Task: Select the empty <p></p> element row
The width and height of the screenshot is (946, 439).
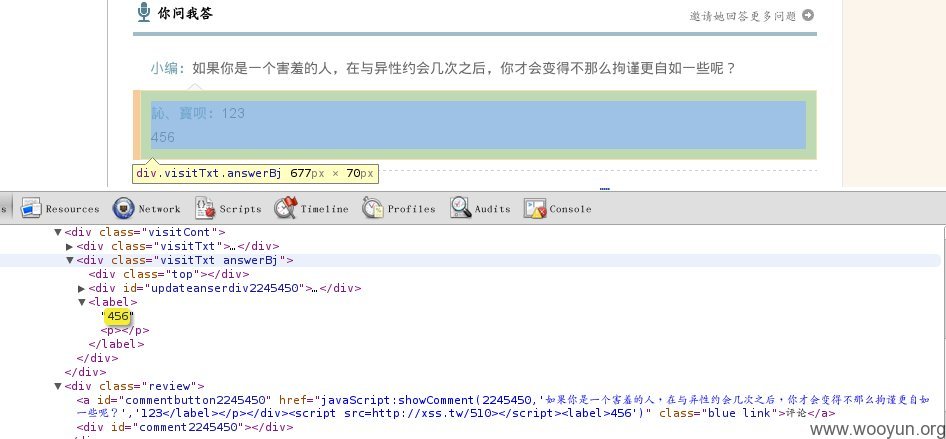Action: click(125, 330)
